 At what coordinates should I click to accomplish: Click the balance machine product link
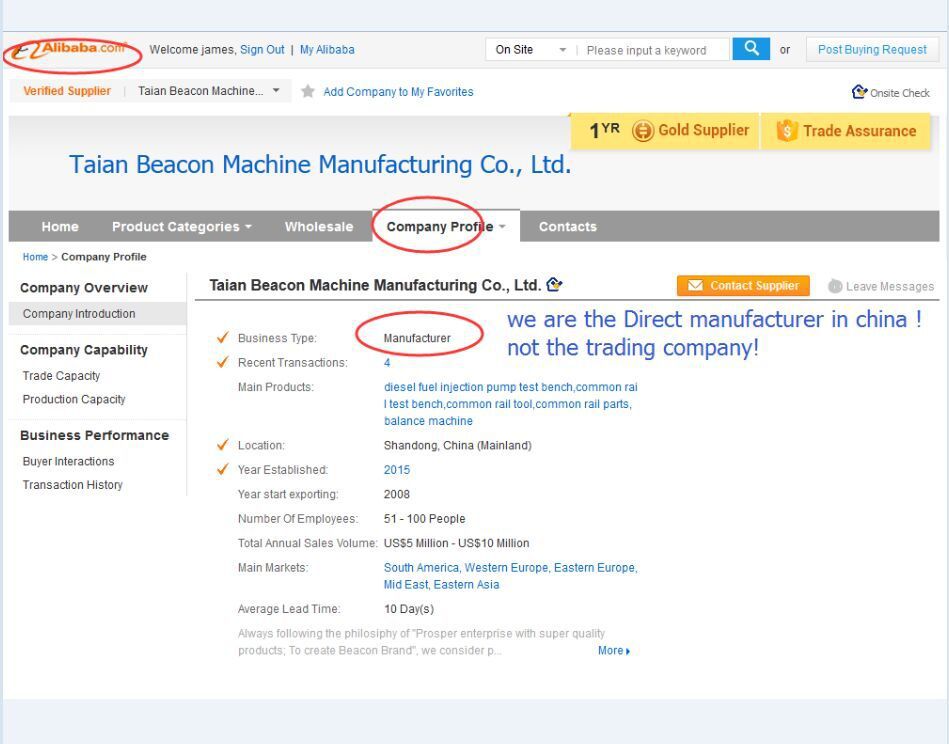(428, 421)
